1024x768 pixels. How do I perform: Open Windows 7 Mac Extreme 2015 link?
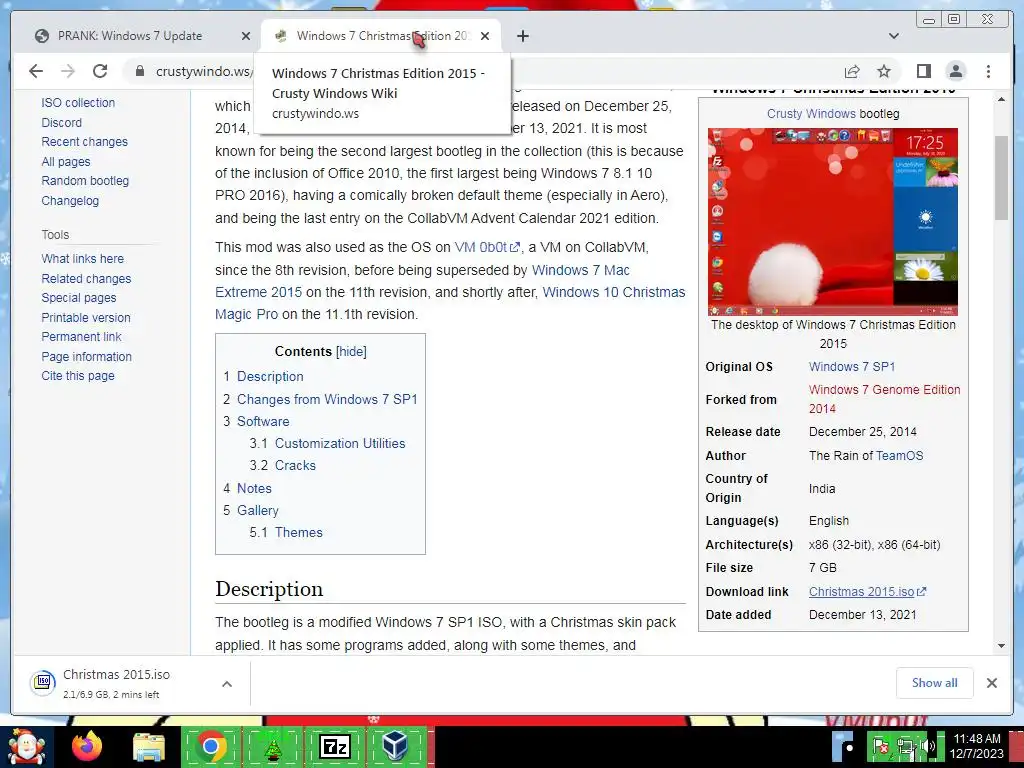[x=581, y=270]
